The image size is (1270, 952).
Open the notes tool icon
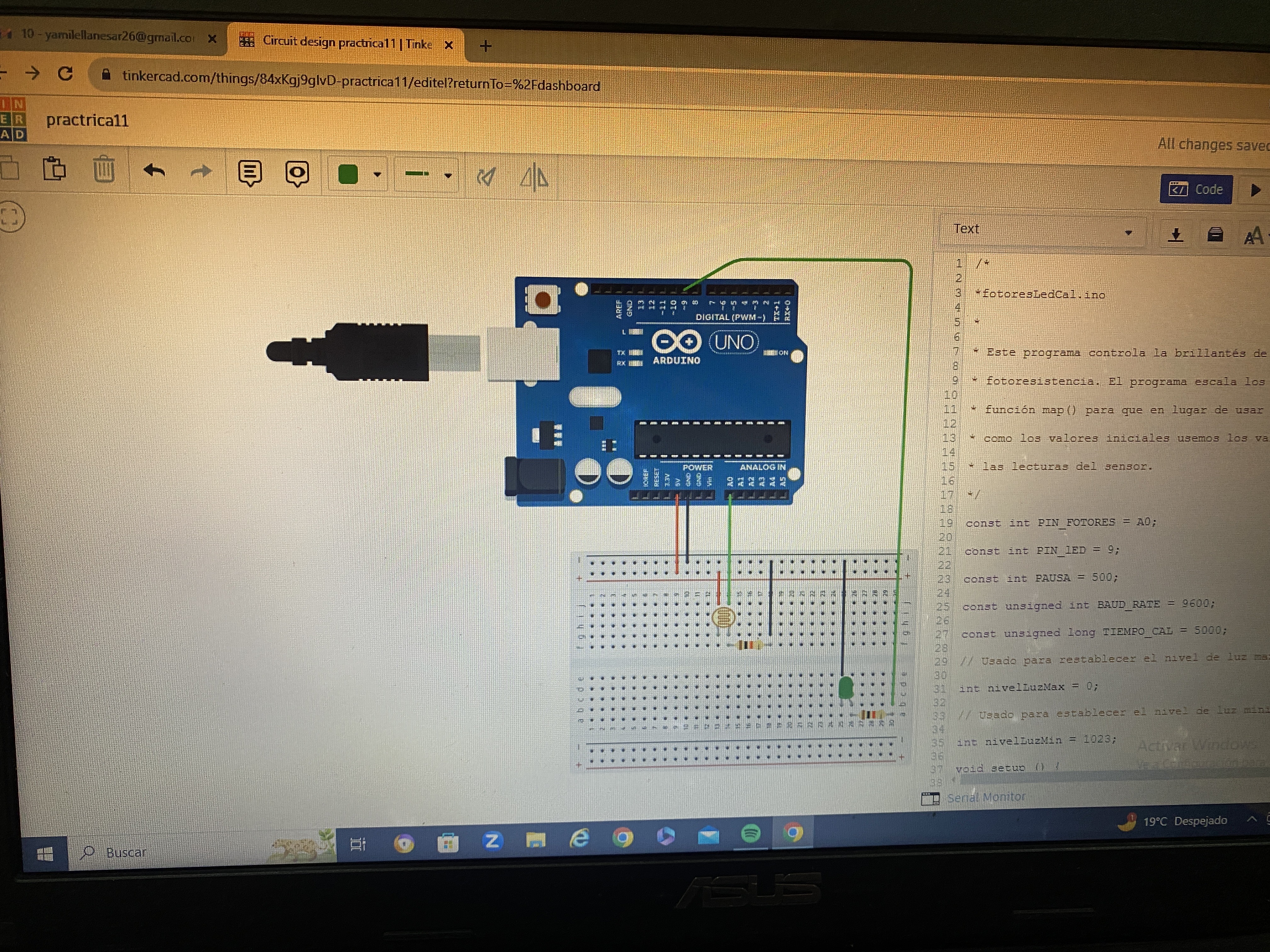(250, 173)
